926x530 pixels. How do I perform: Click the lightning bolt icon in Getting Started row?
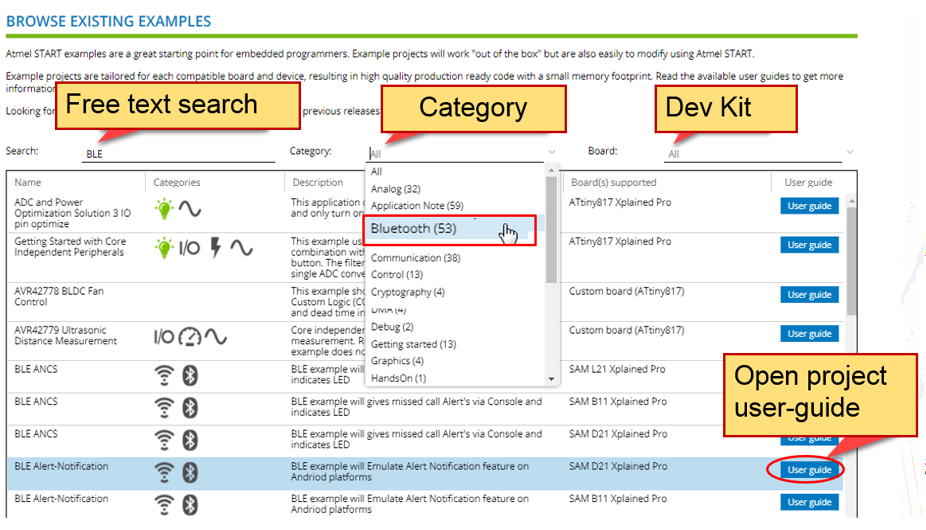coord(216,248)
